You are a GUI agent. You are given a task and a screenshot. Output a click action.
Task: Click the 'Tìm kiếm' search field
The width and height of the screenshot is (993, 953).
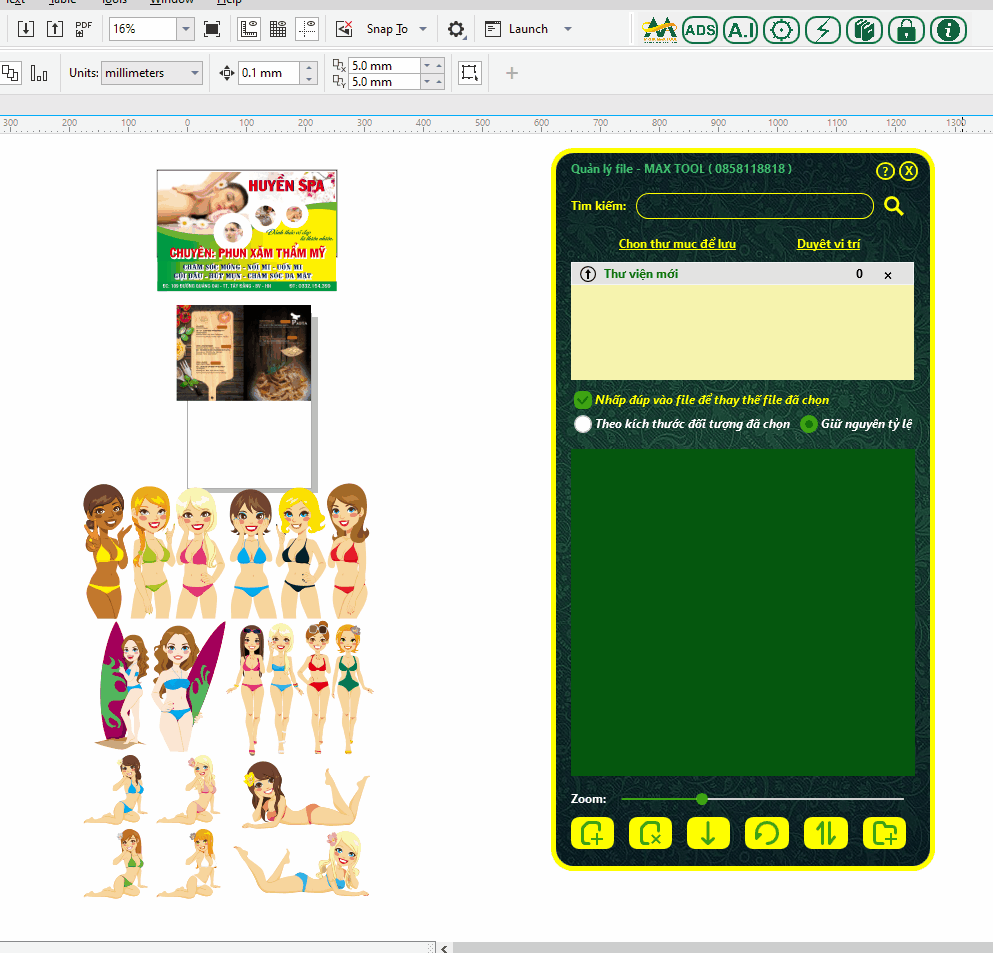tap(754, 206)
